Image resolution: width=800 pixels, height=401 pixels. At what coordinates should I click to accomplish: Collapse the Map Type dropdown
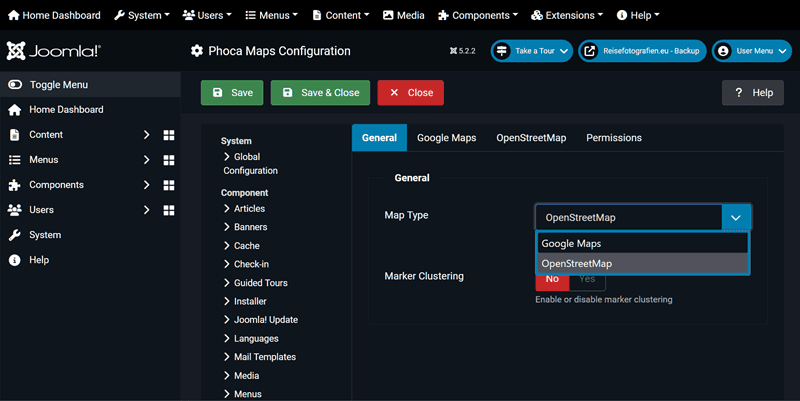[x=735, y=217]
